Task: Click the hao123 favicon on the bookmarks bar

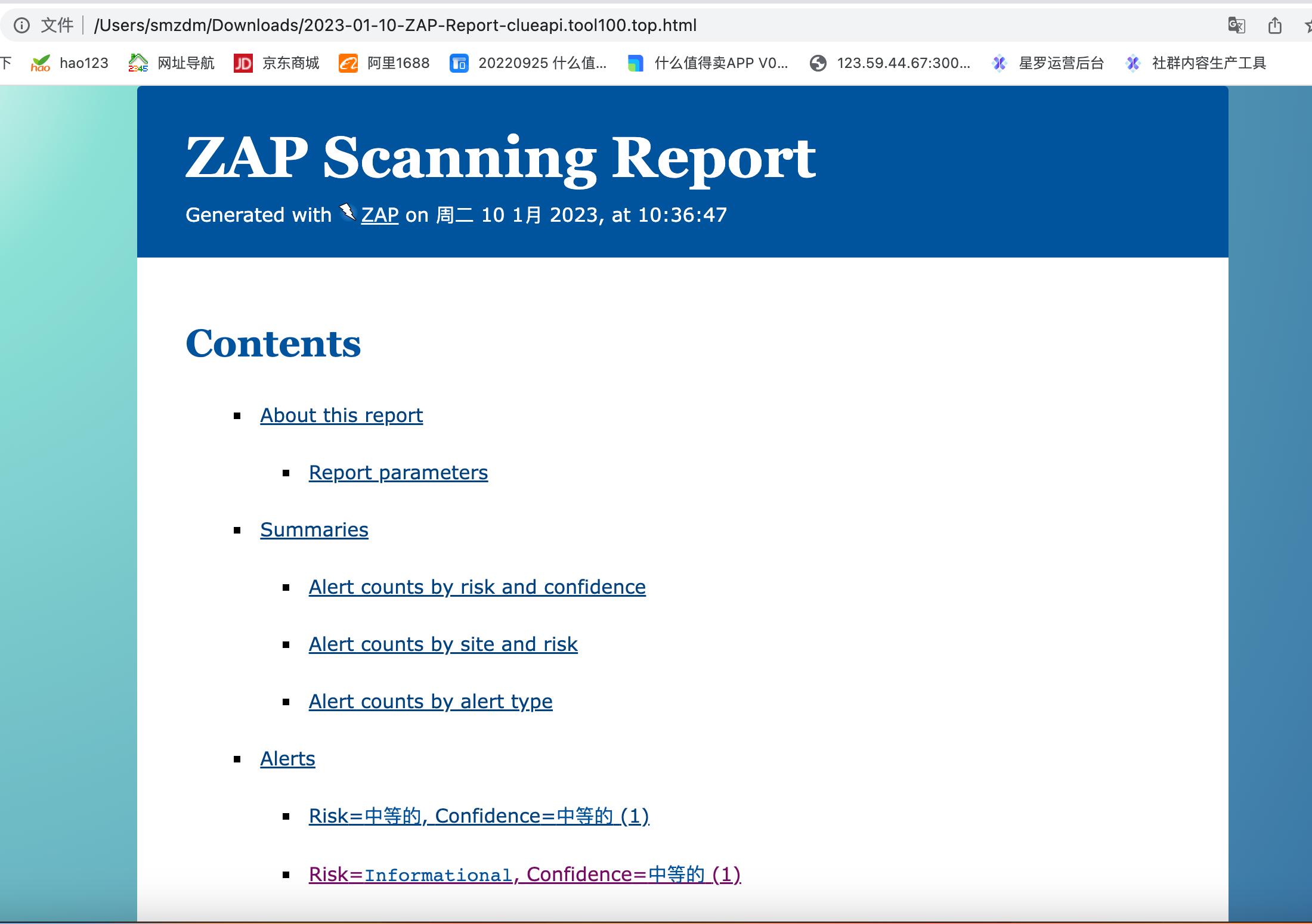Action: tap(41, 63)
